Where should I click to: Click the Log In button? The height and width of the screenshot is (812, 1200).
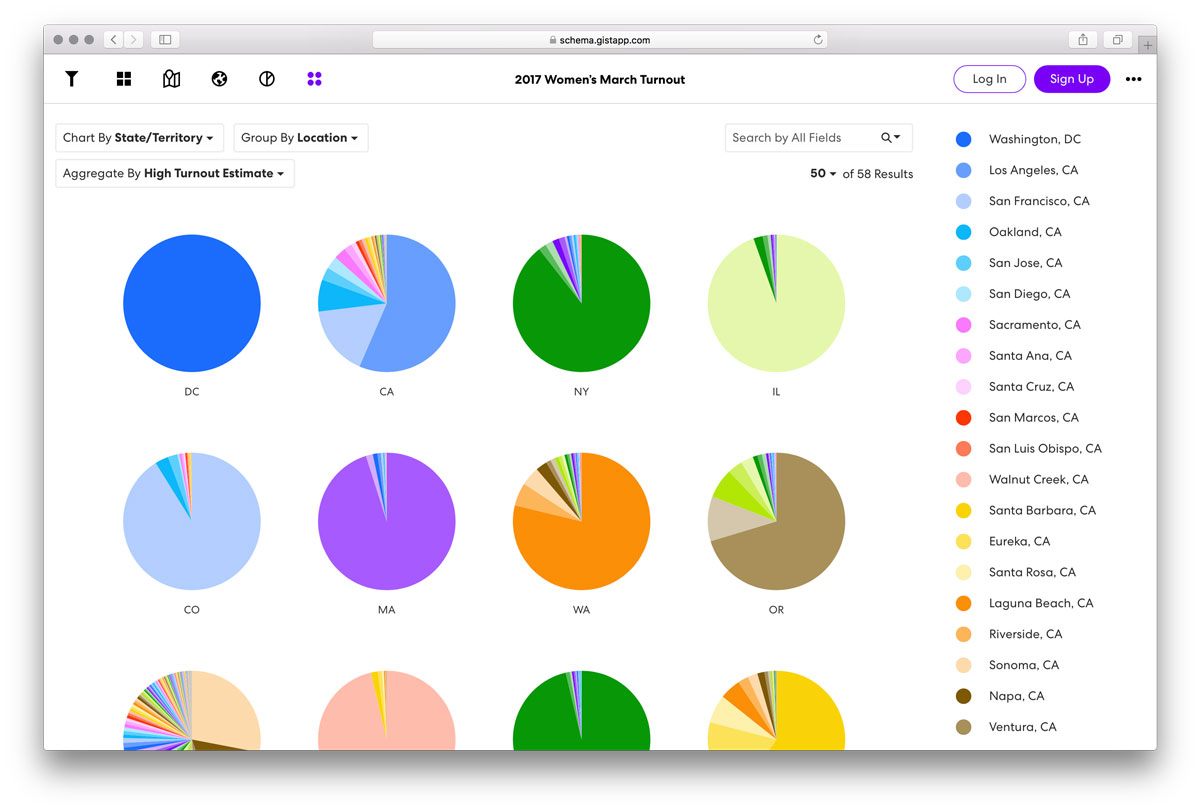coord(989,79)
